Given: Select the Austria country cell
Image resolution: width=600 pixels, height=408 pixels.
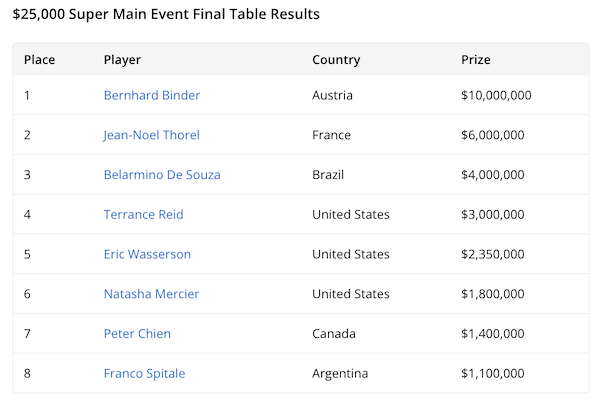Looking at the screenshot, I should pyautogui.click(x=333, y=96).
